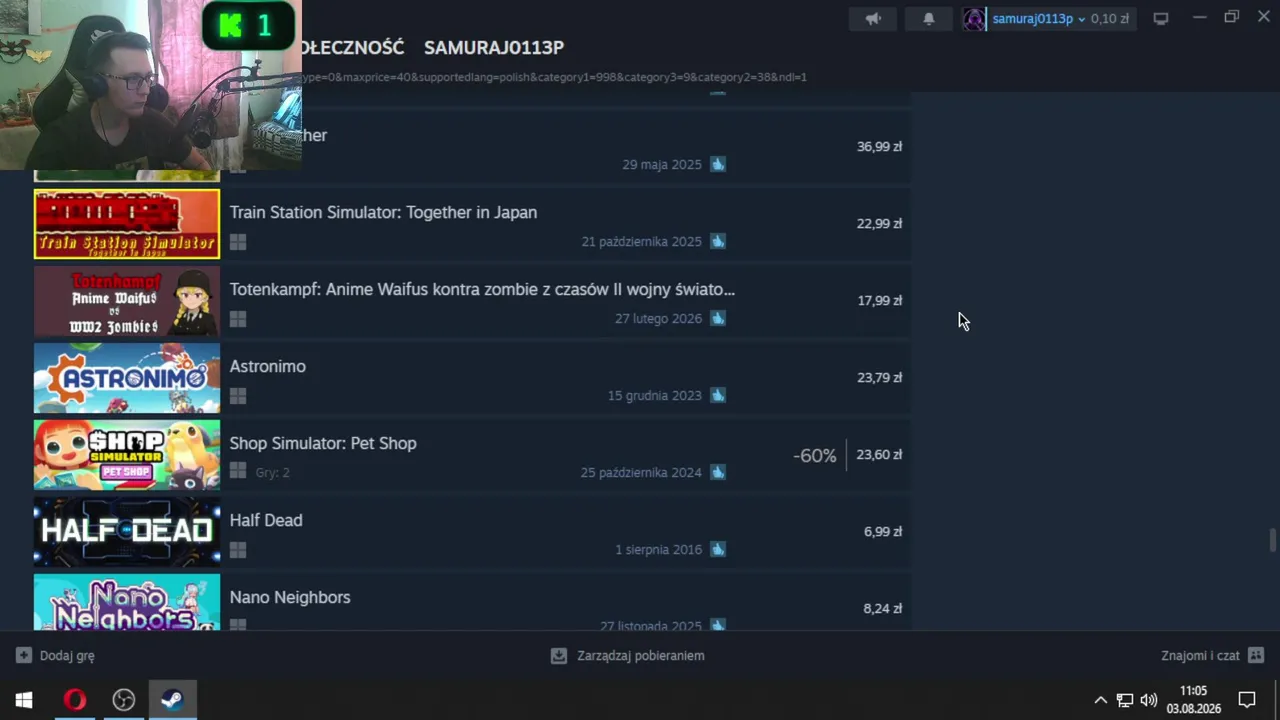Switch to OBS Studio on the taskbar
This screenshot has width=1280, height=720.
pos(123,700)
